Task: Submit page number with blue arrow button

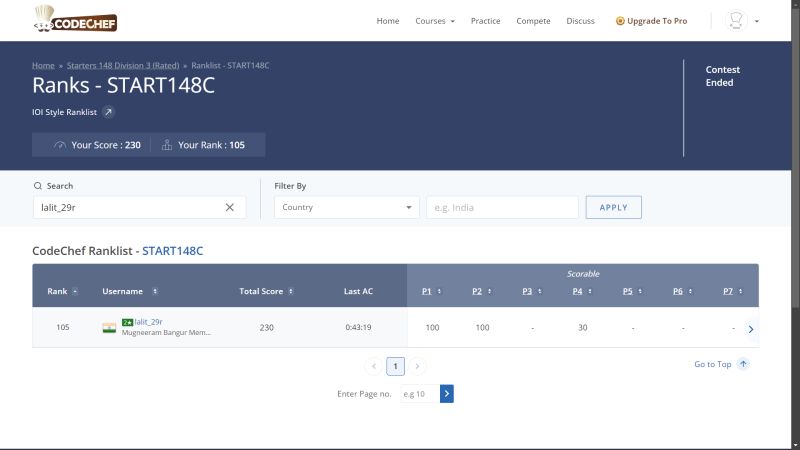Action: [x=447, y=394]
